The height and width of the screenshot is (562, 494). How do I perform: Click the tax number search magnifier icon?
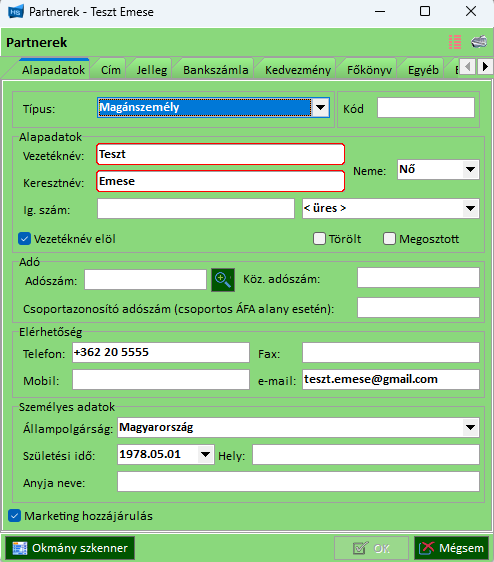point(223,280)
